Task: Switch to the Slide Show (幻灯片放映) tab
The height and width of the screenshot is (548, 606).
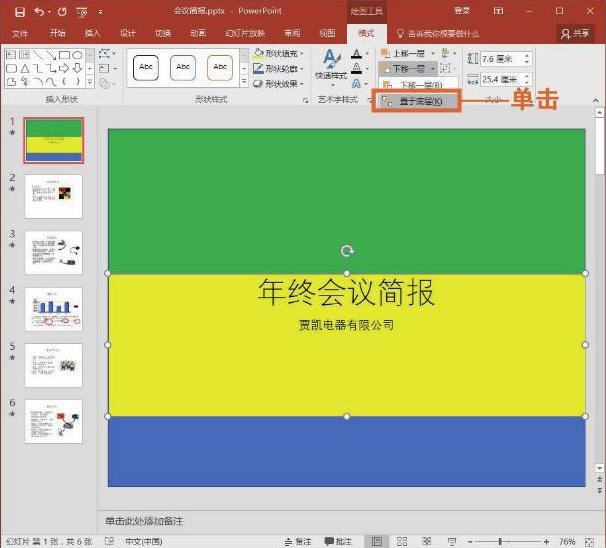Action: (x=245, y=33)
